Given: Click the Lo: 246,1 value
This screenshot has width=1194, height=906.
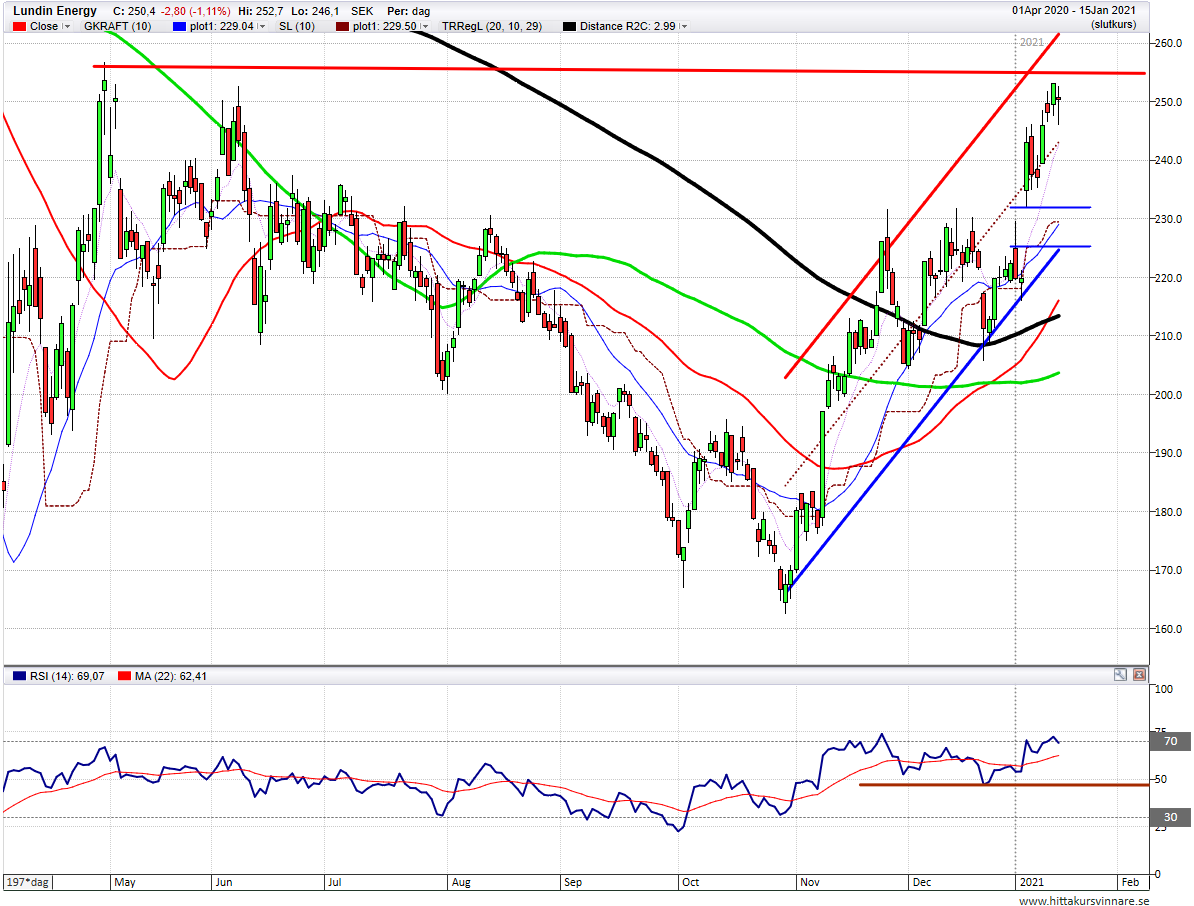Looking at the screenshot, I should pos(315,11).
